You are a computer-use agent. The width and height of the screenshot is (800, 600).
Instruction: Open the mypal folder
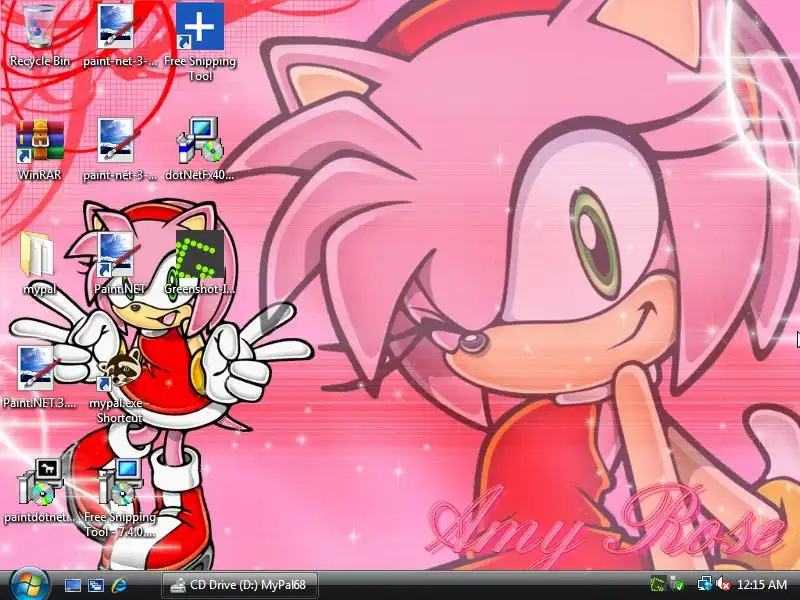39,264
